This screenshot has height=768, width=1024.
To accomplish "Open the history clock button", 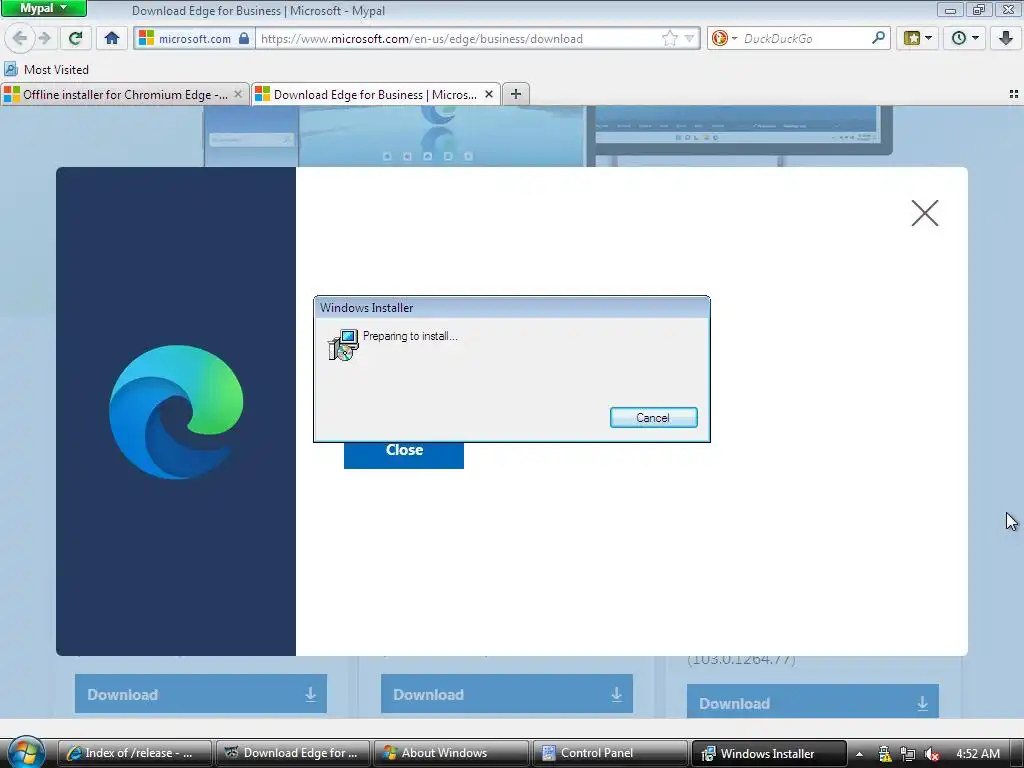I will tap(964, 38).
